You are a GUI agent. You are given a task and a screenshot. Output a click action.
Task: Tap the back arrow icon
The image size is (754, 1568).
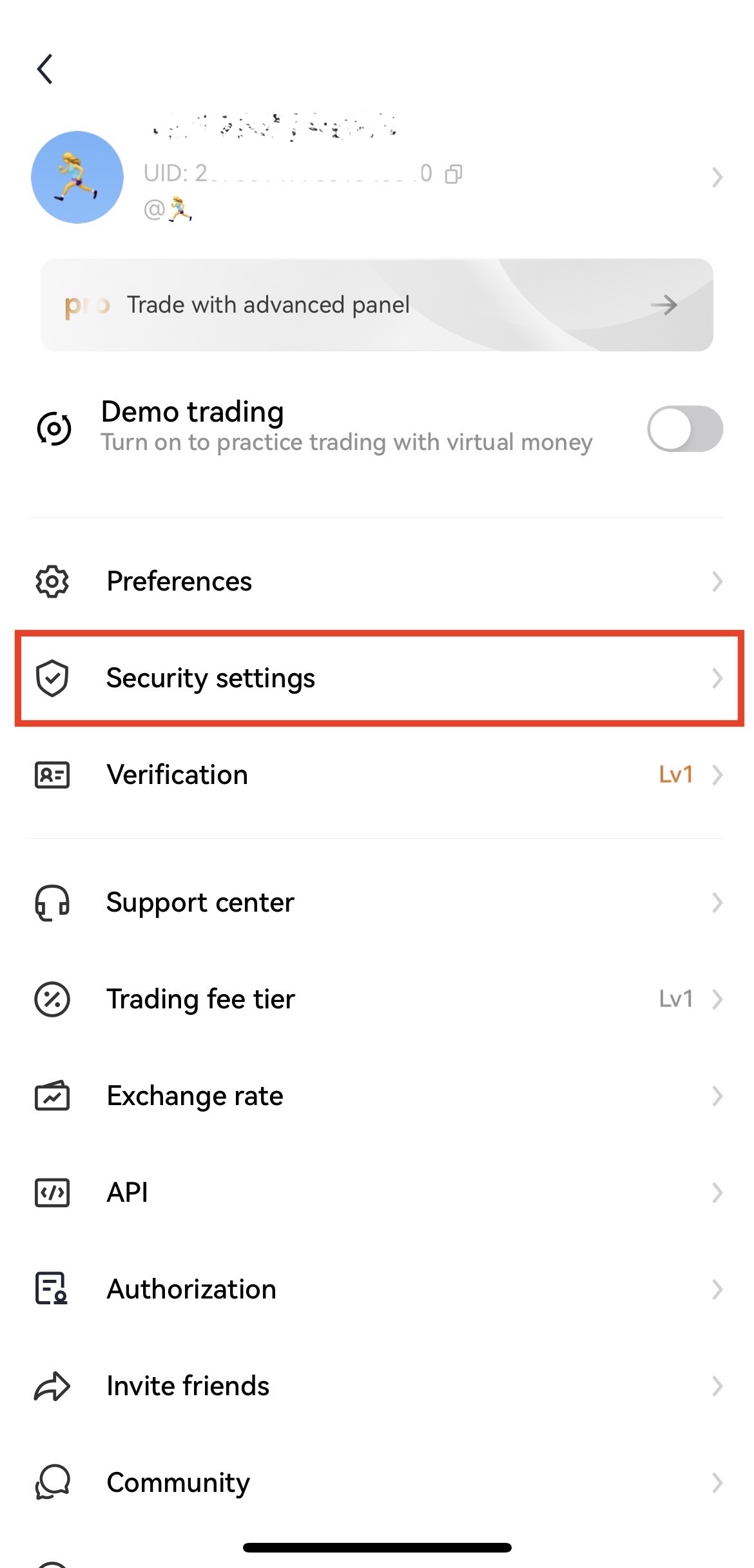point(44,69)
